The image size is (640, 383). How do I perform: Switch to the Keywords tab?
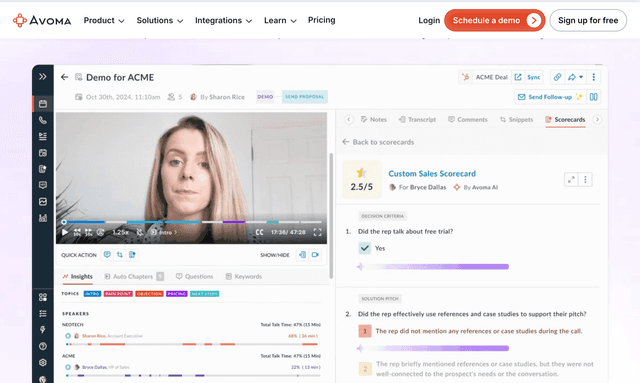click(244, 276)
